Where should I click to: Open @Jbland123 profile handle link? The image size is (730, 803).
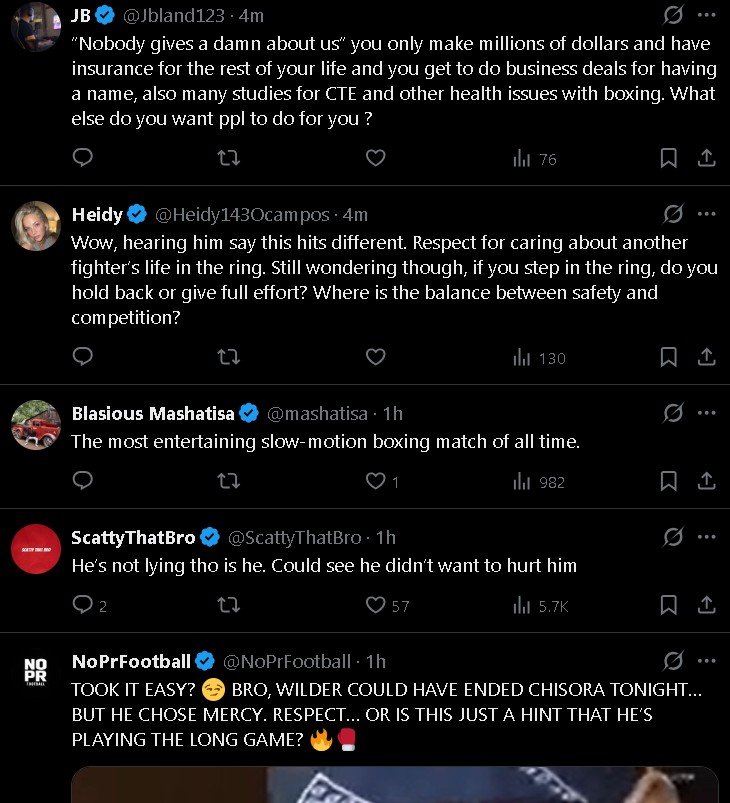[179, 16]
